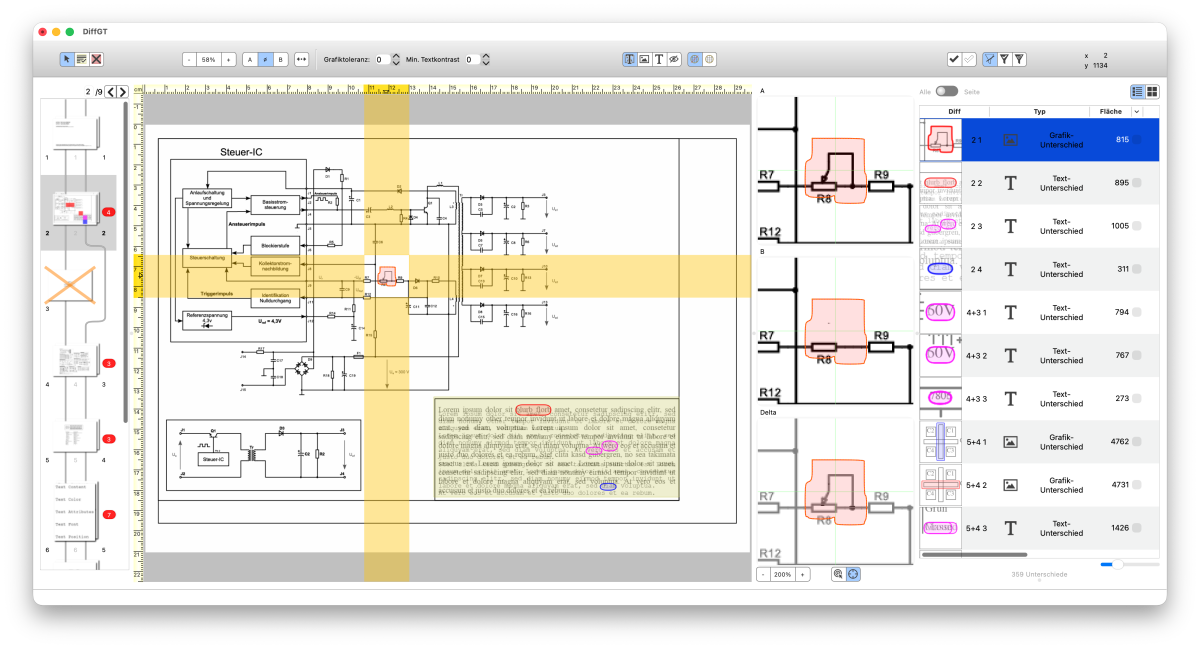Increase Min. Textkontrast with its stepper
This screenshot has height=649, width=1200.
point(486,55)
